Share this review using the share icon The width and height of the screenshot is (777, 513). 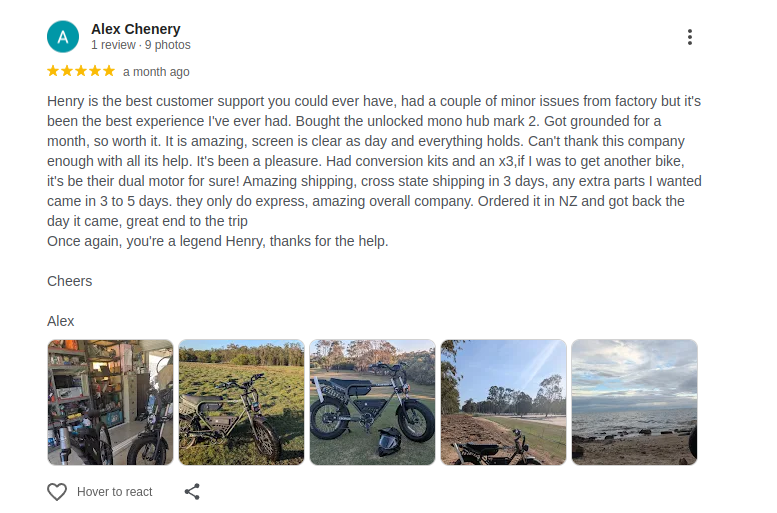pyautogui.click(x=193, y=492)
